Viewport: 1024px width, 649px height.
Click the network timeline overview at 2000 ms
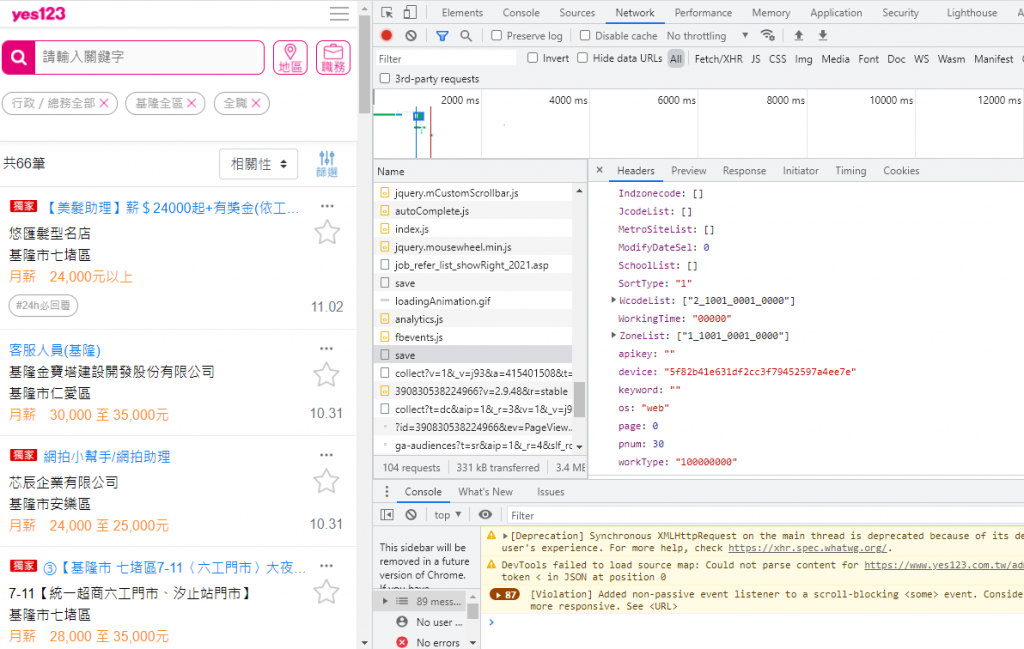481,124
